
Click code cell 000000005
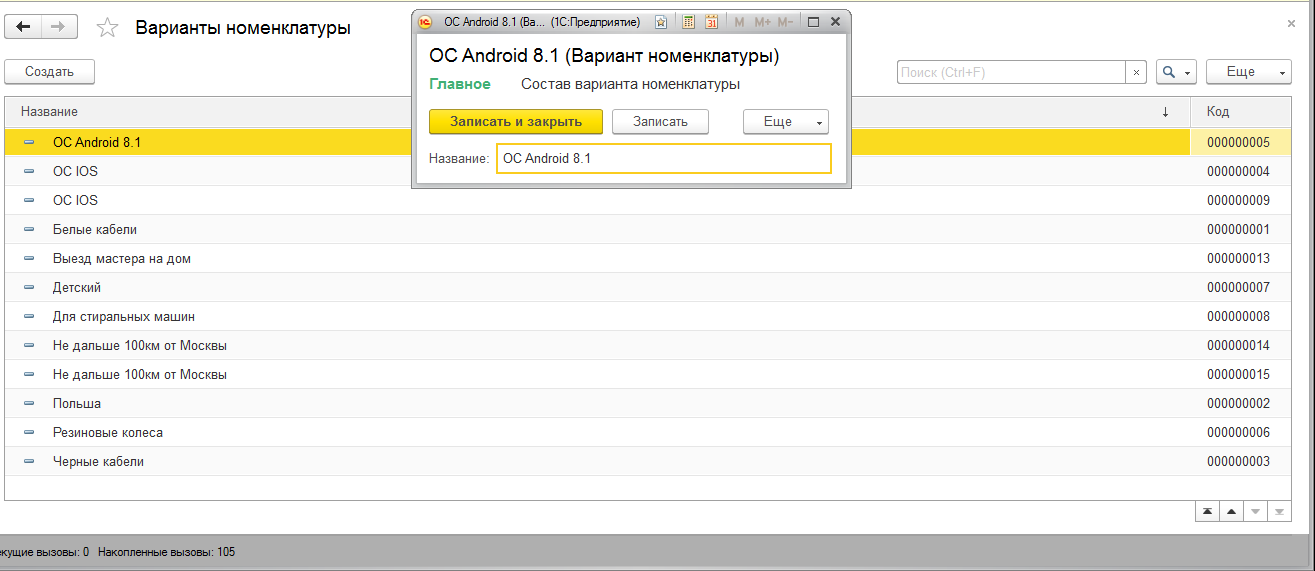point(1241,142)
